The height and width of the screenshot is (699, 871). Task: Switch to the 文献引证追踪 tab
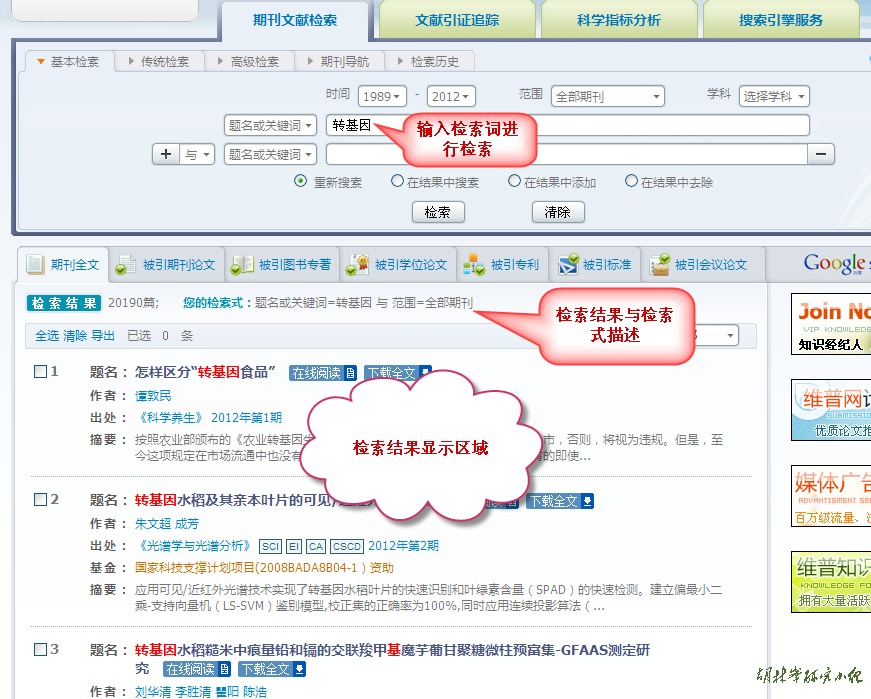click(x=457, y=20)
